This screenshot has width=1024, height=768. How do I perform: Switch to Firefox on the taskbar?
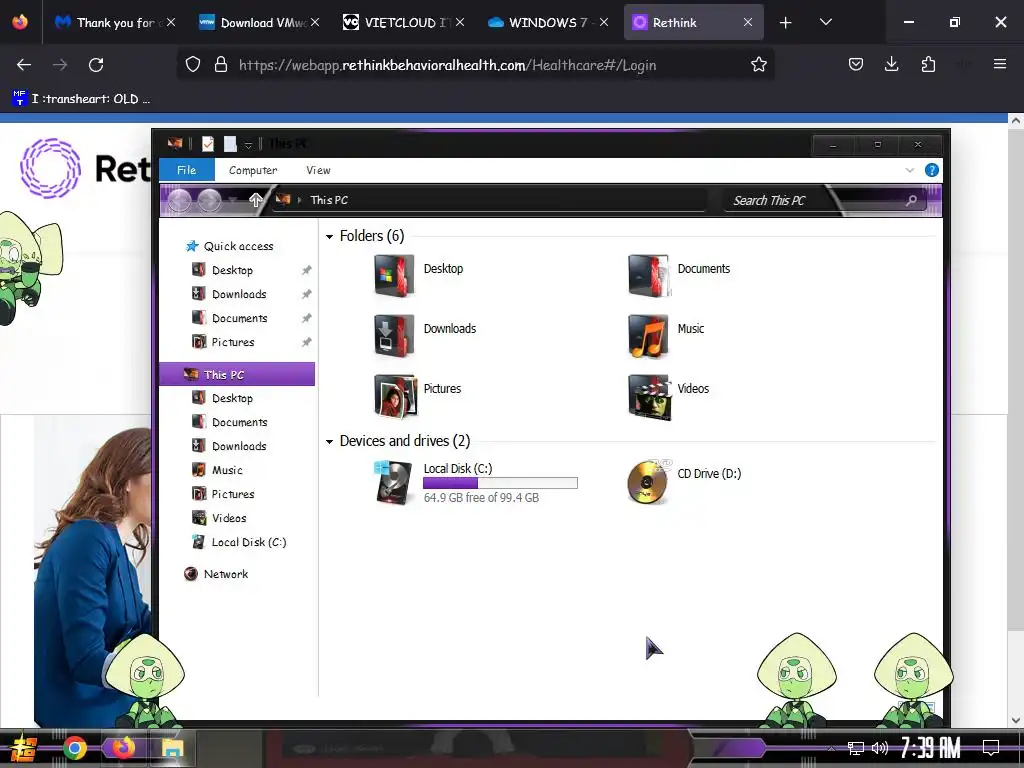pyautogui.click(x=123, y=748)
